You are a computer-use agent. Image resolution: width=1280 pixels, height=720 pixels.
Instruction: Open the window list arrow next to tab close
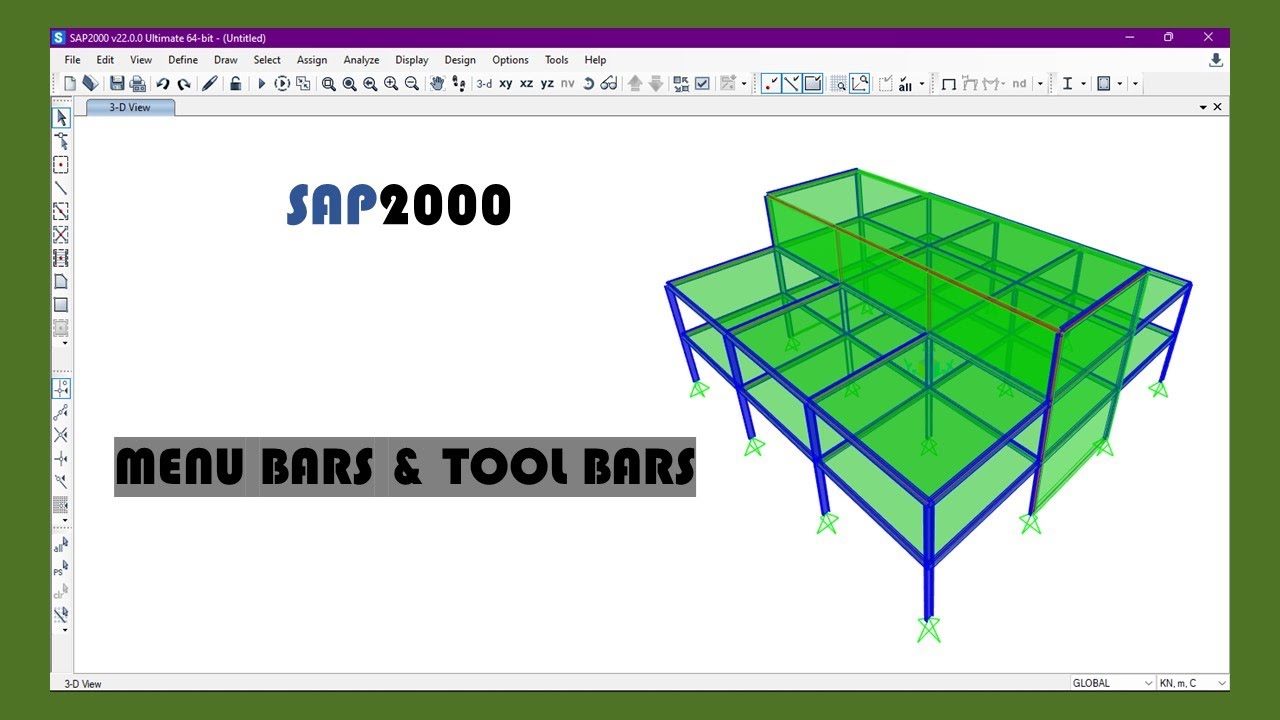1203,107
